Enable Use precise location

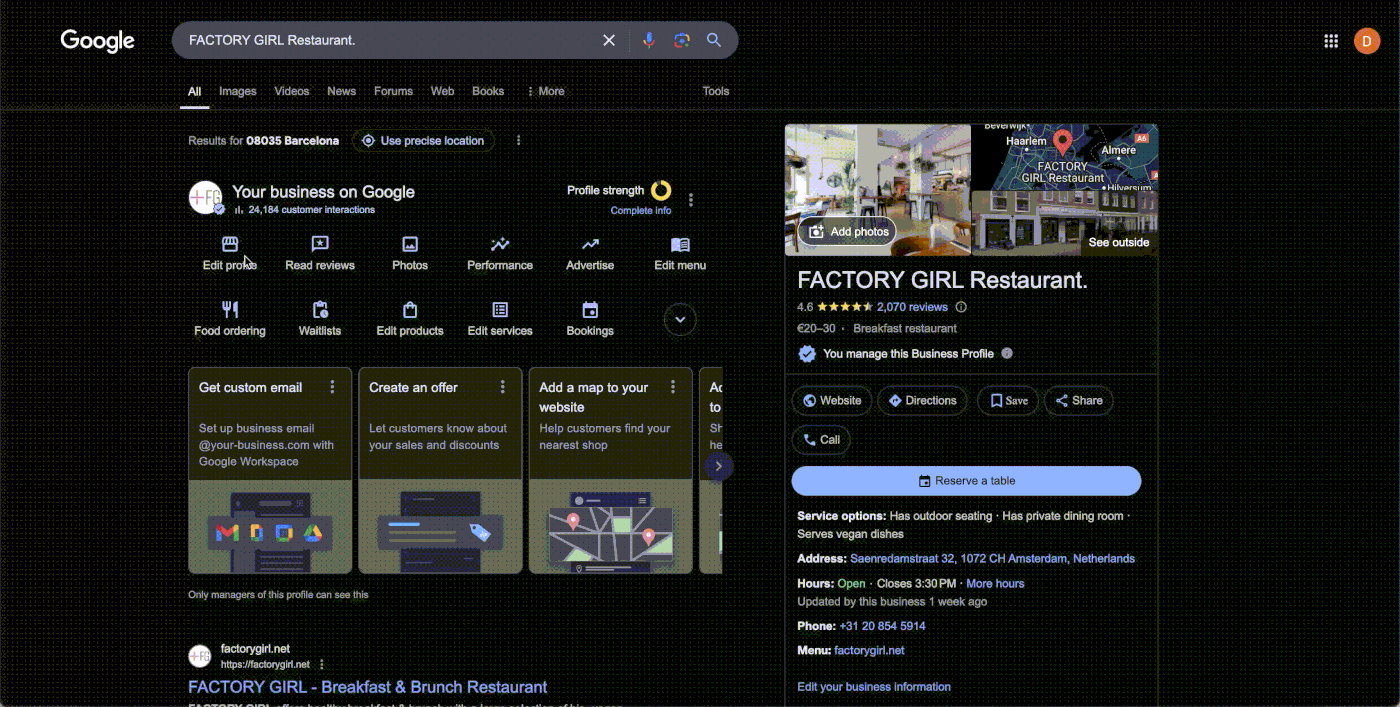pos(423,140)
